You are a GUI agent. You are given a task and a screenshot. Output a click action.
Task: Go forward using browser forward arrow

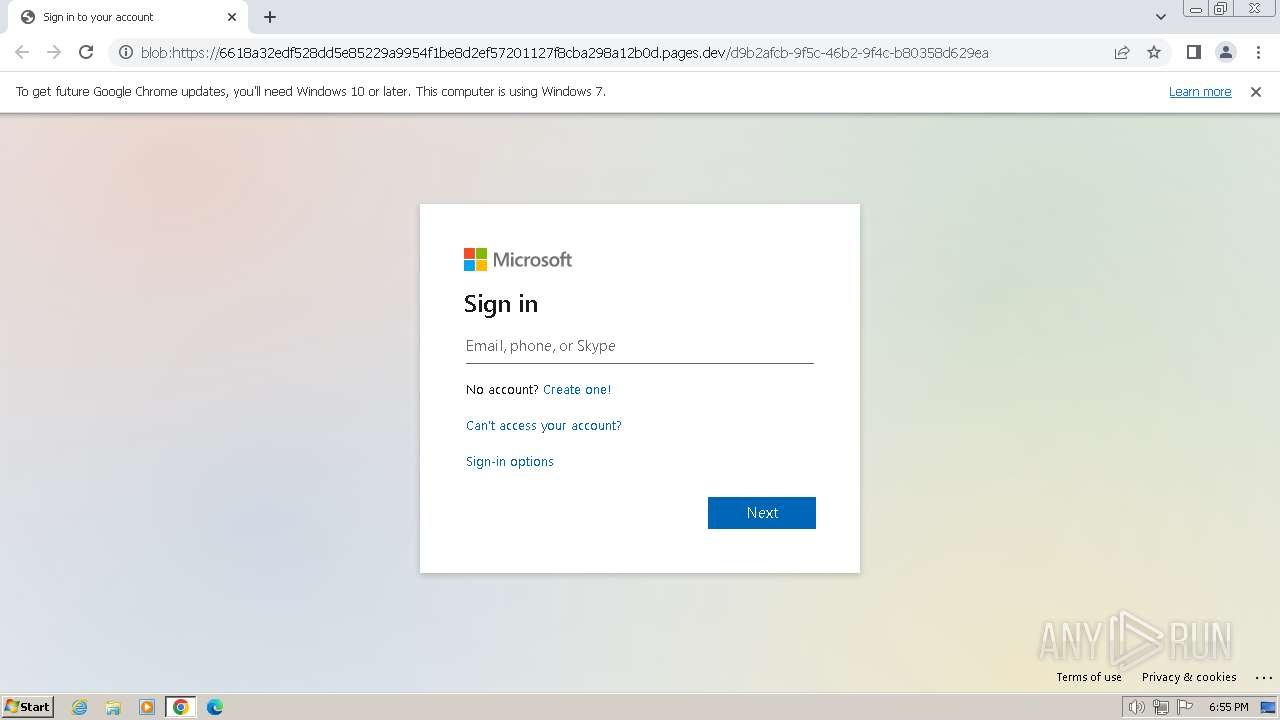tap(54, 52)
